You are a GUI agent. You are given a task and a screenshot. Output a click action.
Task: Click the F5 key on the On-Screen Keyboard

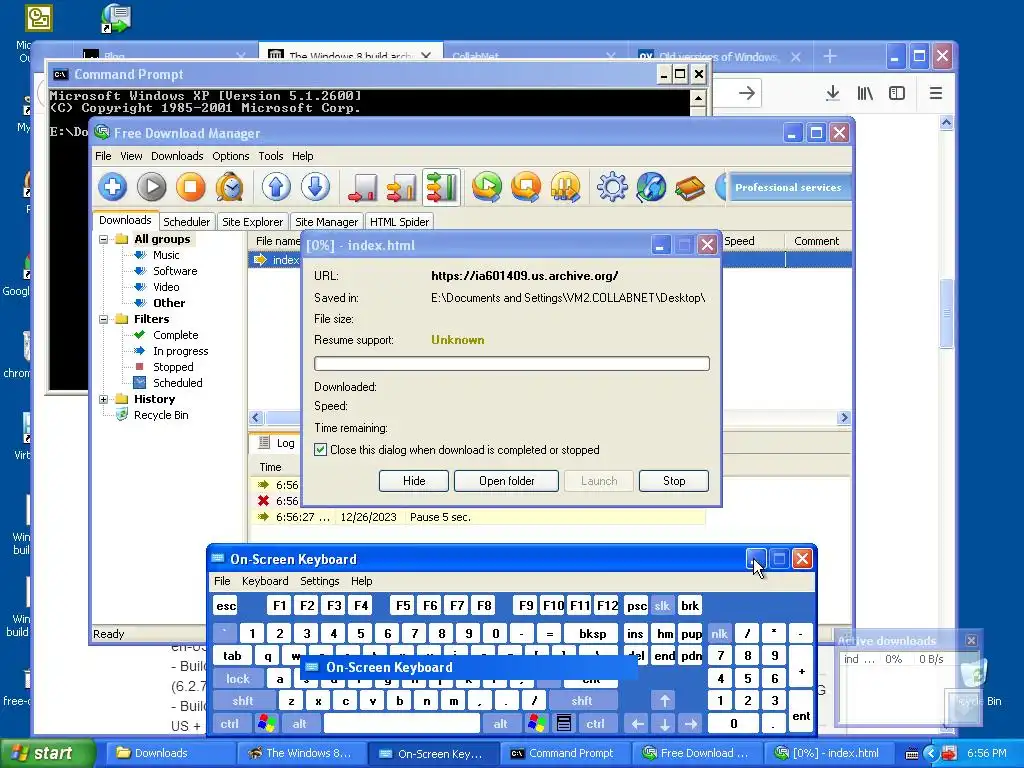tap(403, 605)
